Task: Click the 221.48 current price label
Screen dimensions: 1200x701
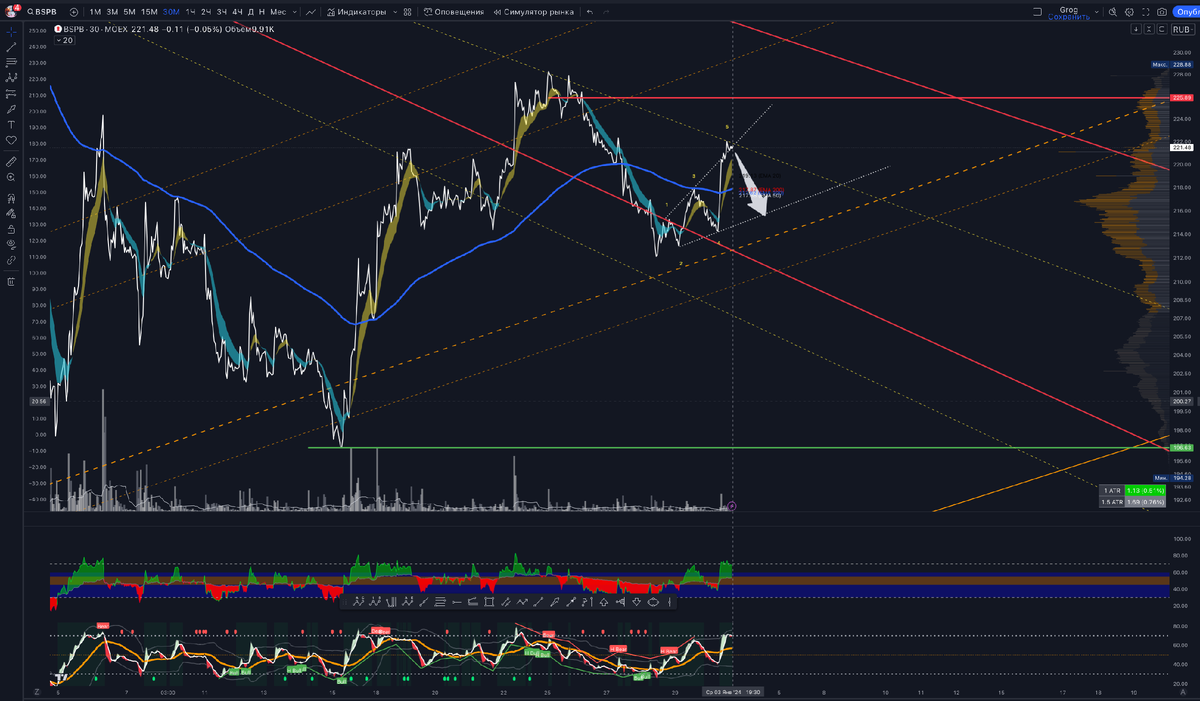Action: (1182, 147)
